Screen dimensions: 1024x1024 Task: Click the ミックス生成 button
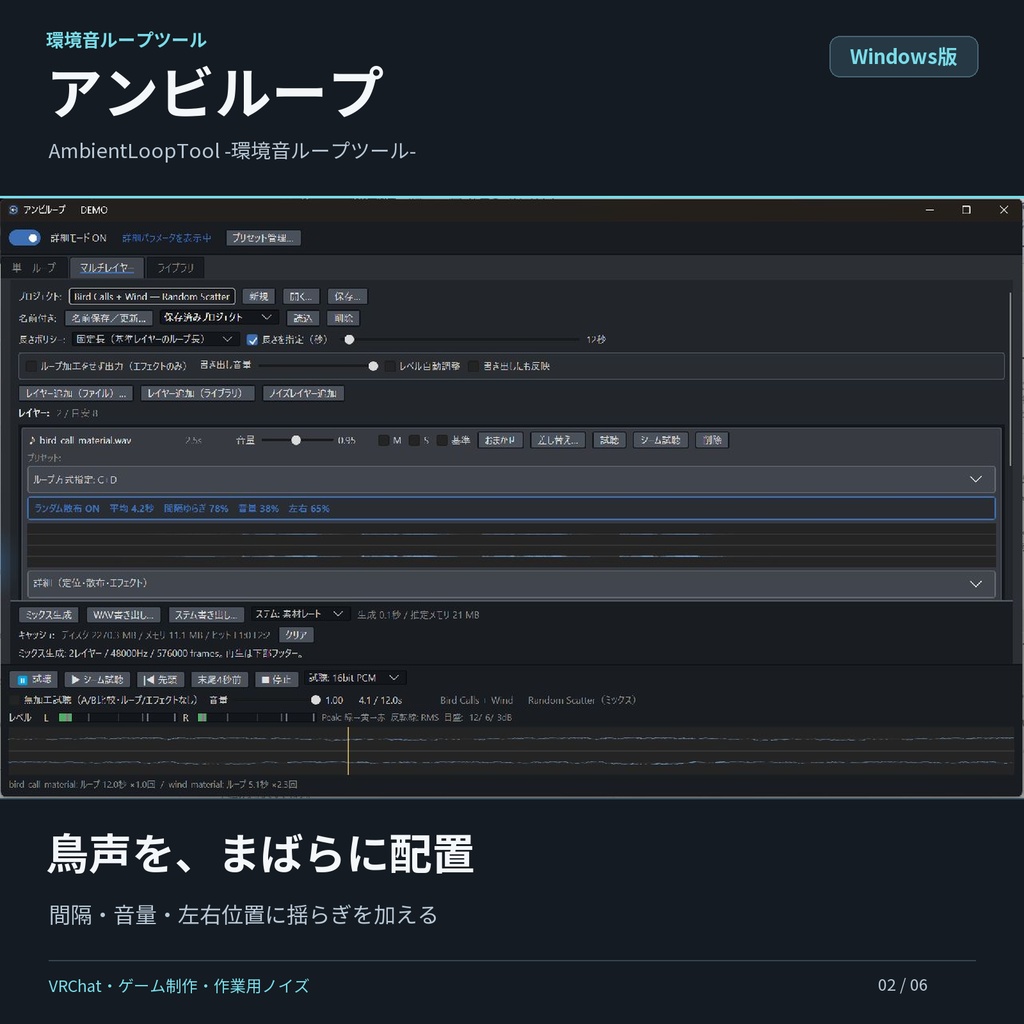coord(48,615)
